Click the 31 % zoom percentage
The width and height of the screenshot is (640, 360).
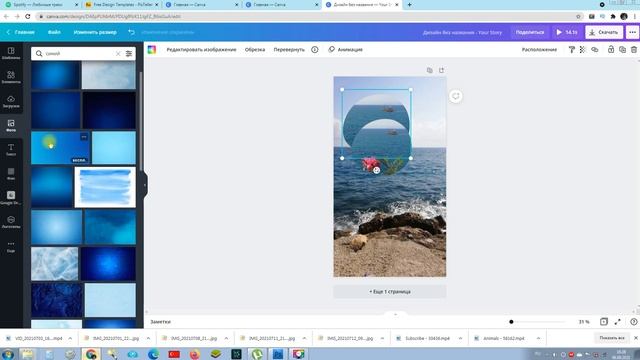pyautogui.click(x=584, y=322)
